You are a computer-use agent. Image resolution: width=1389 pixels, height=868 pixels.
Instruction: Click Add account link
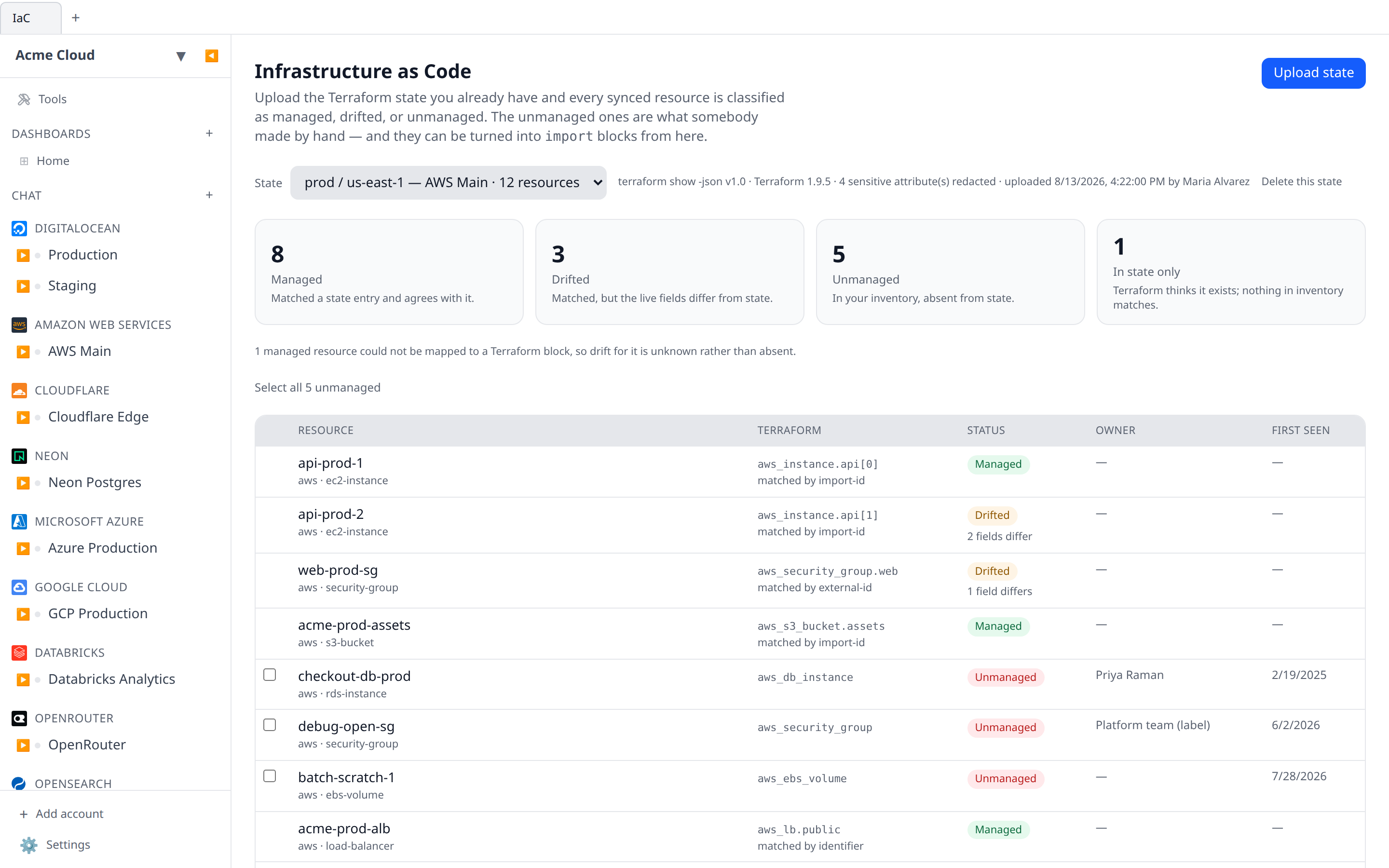pos(69,814)
